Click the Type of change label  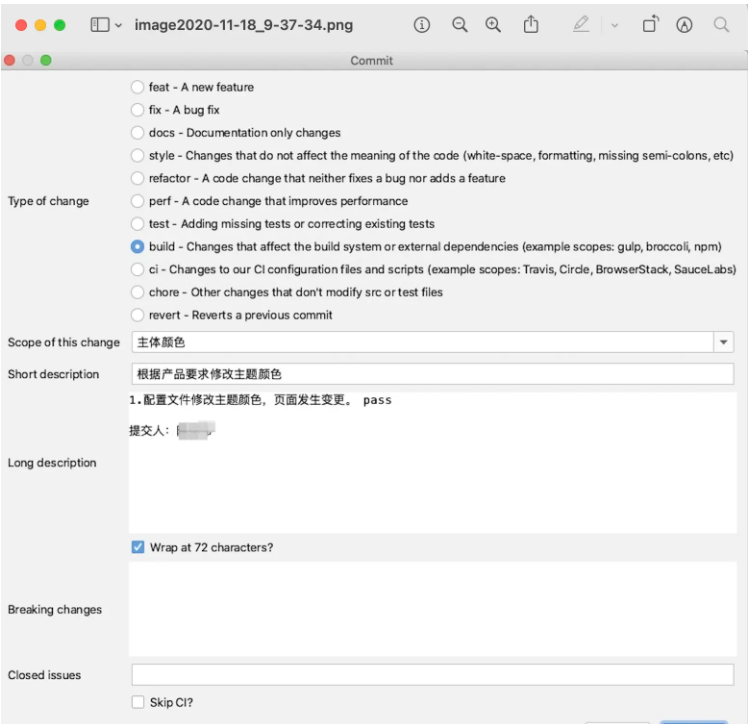(x=48, y=201)
